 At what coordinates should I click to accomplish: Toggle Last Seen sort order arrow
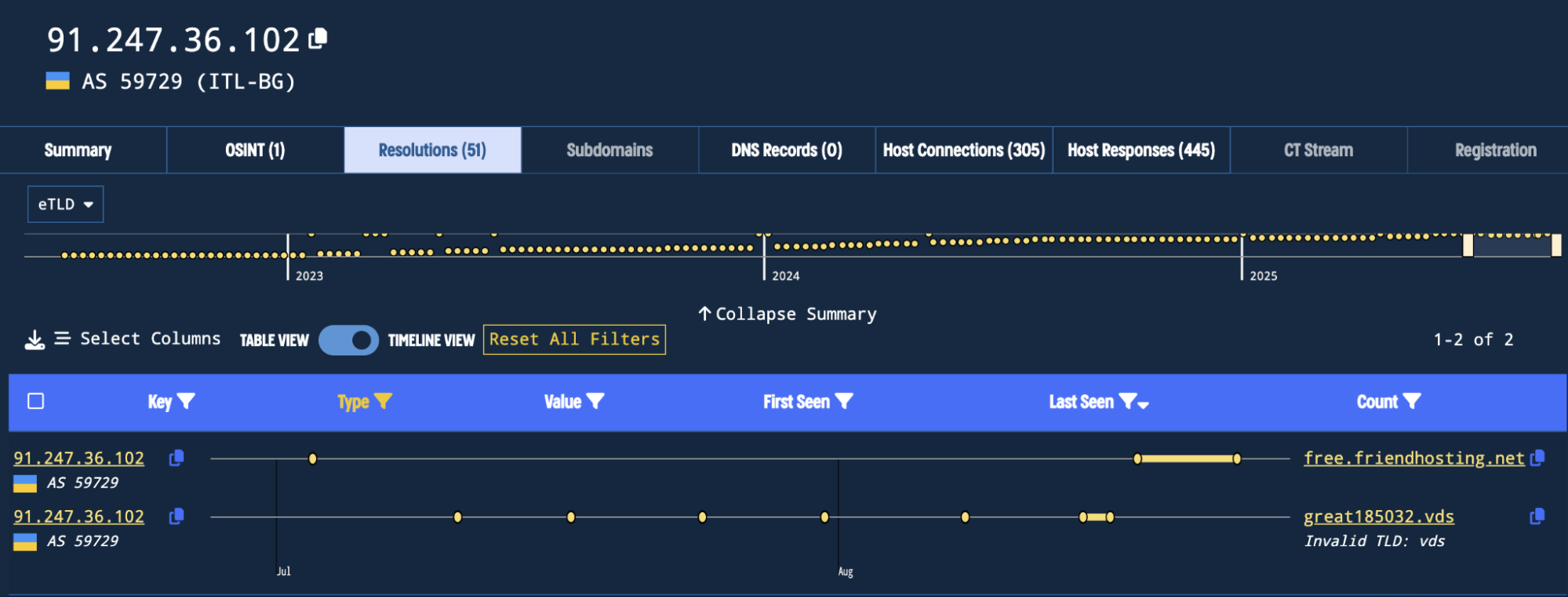[1144, 404]
